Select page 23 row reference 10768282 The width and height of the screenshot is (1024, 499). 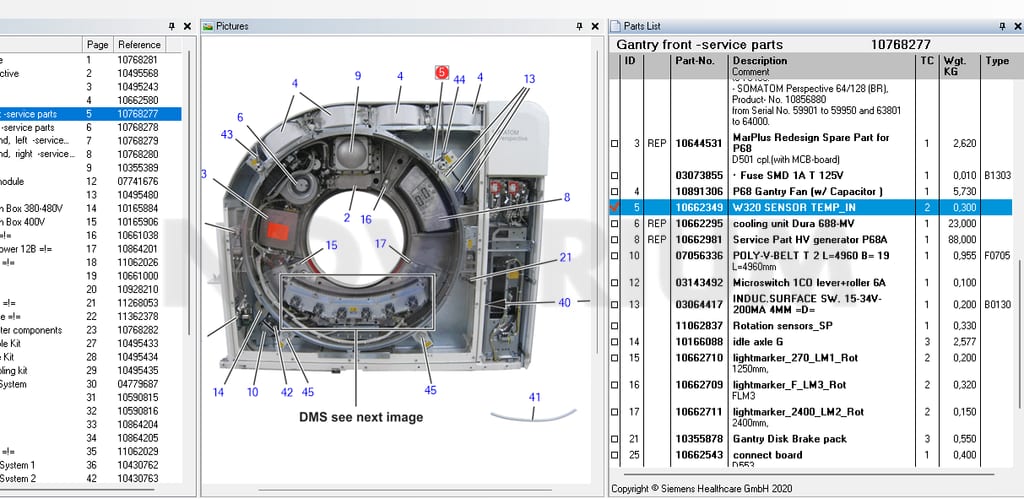91,330
